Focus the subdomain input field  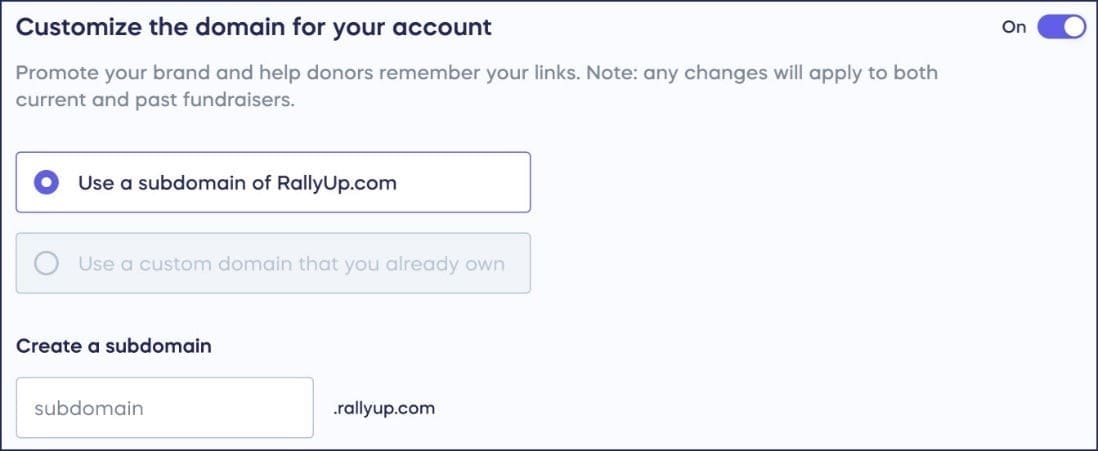pyautogui.click(x=164, y=408)
